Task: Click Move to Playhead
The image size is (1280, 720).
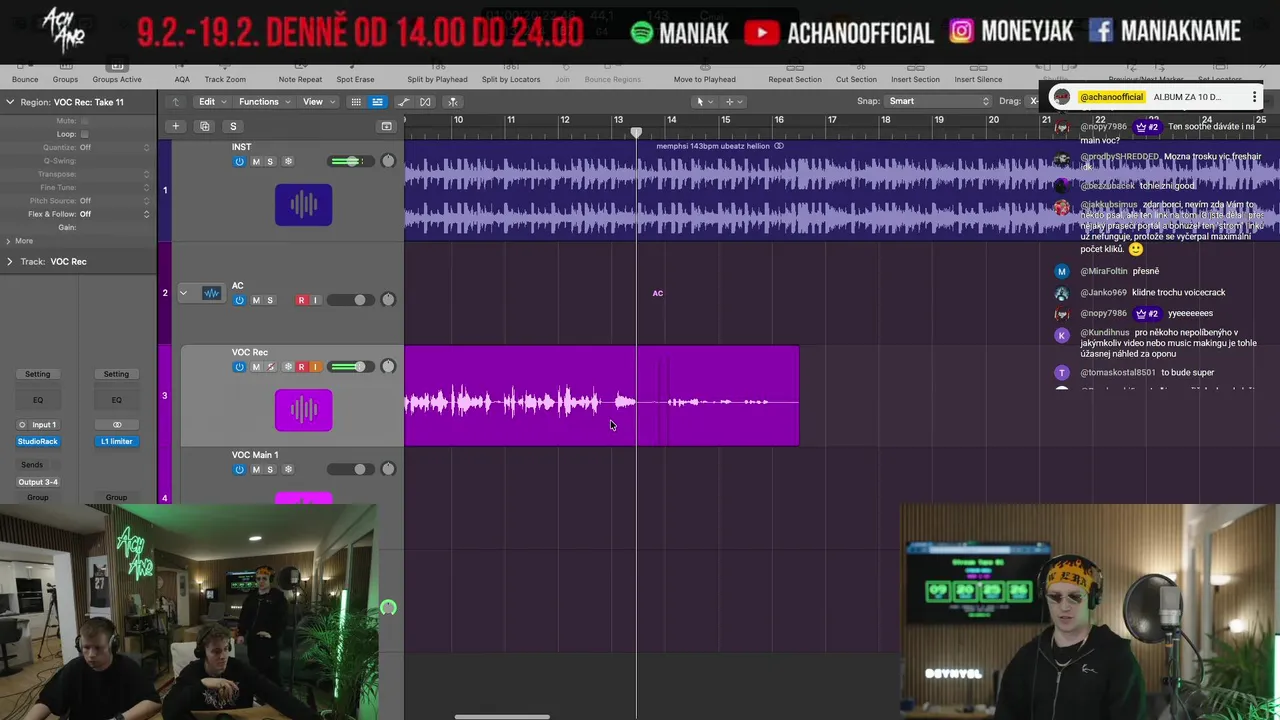Action: [704, 79]
